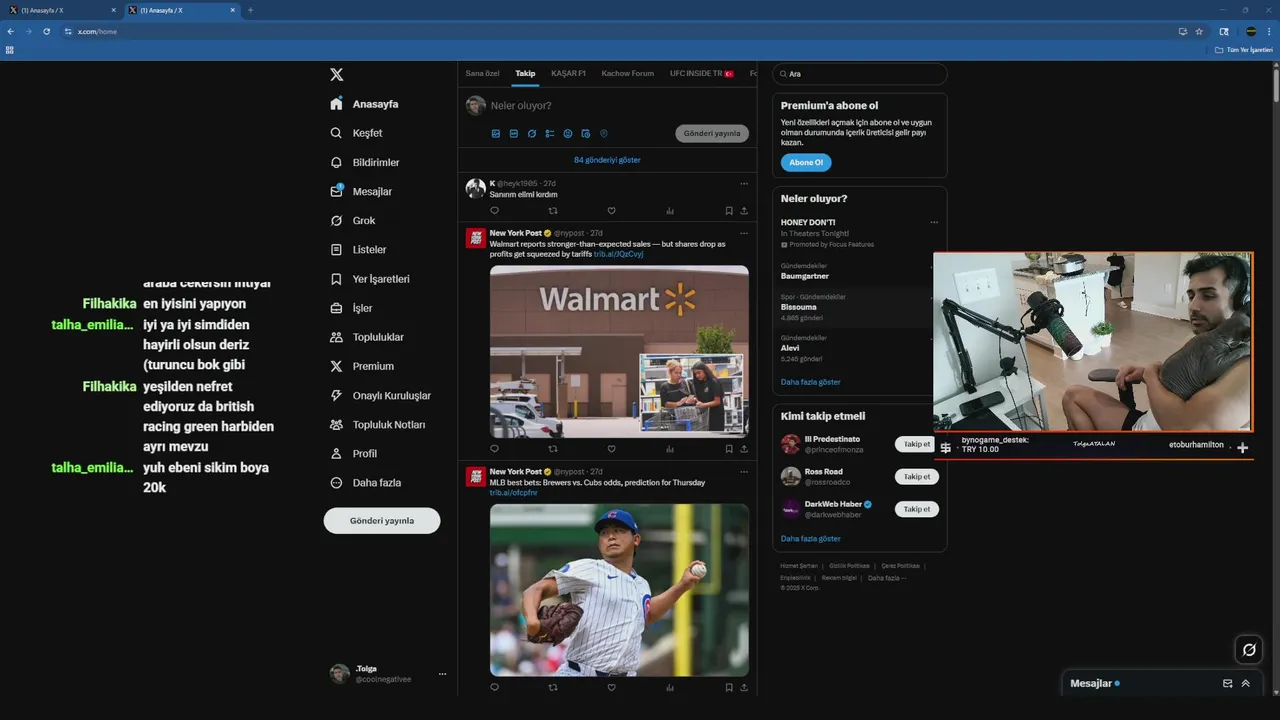1280x720 pixels.
Task: Open Onaylı Kuruluşlar page
Action: pos(380,395)
